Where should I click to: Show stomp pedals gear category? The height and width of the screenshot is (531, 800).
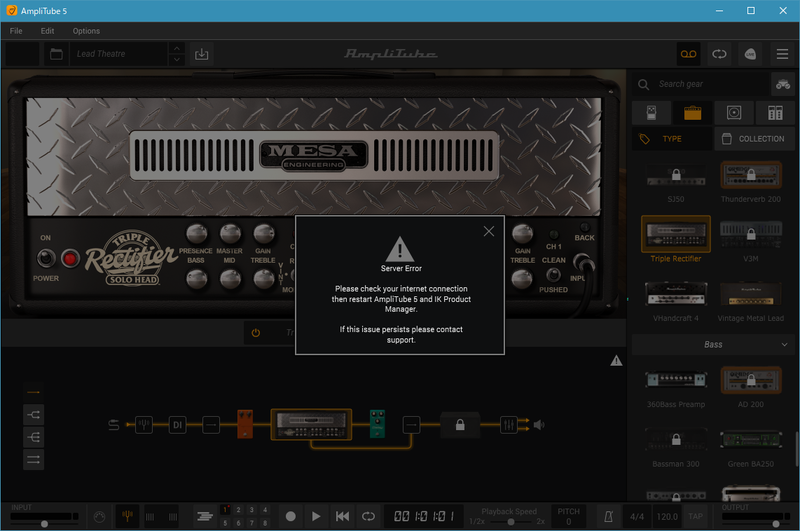point(652,113)
